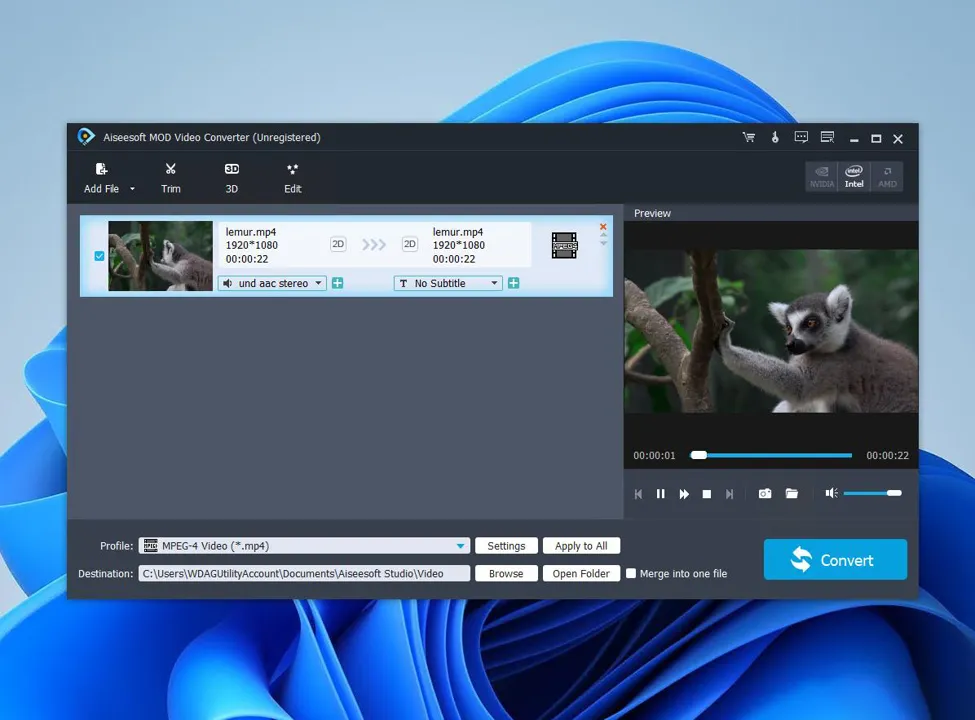Pause the preview playback
This screenshot has width=975, height=720.
click(660, 494)
